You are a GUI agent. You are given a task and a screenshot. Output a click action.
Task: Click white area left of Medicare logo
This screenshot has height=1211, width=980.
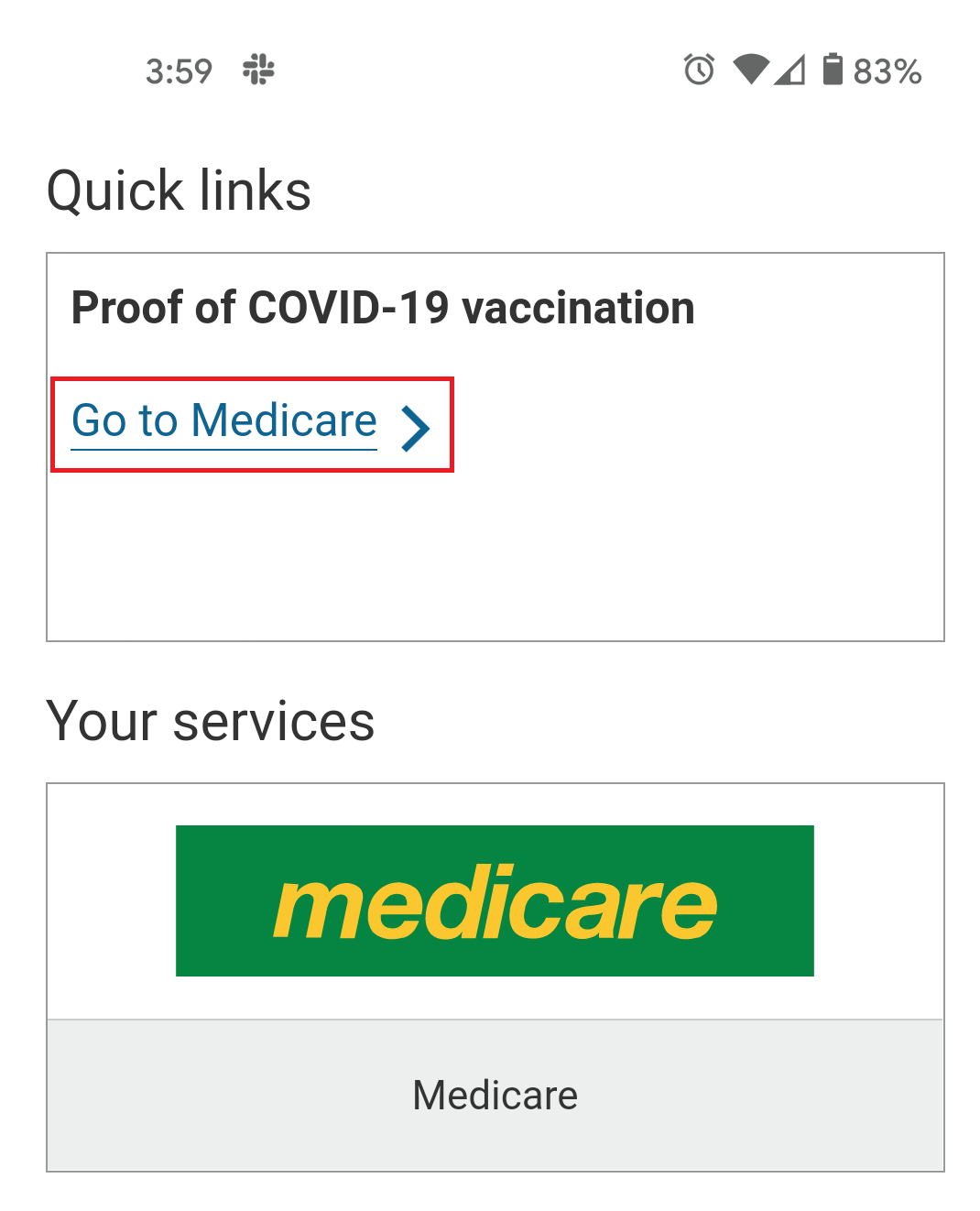coord(110,901)
